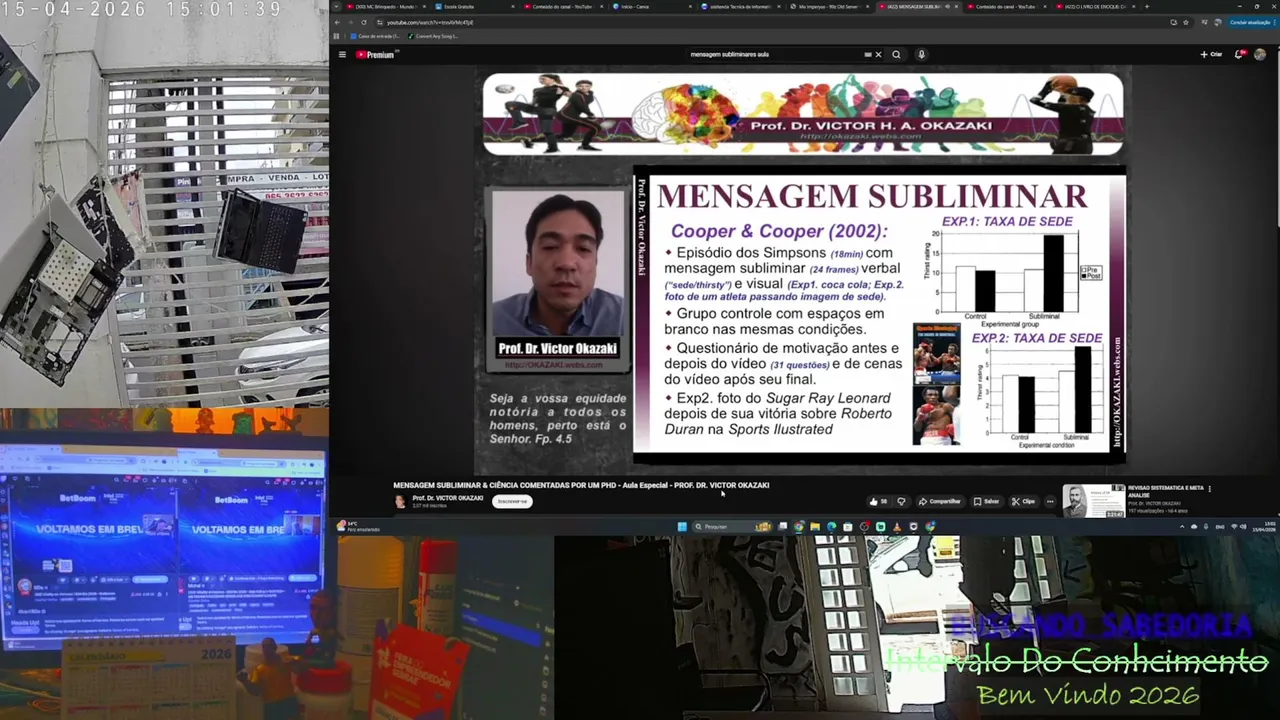Viewport: 1280px width, 720px height.
Task: Open options menu for recommended video
Action: click(x=1210, y=489)
